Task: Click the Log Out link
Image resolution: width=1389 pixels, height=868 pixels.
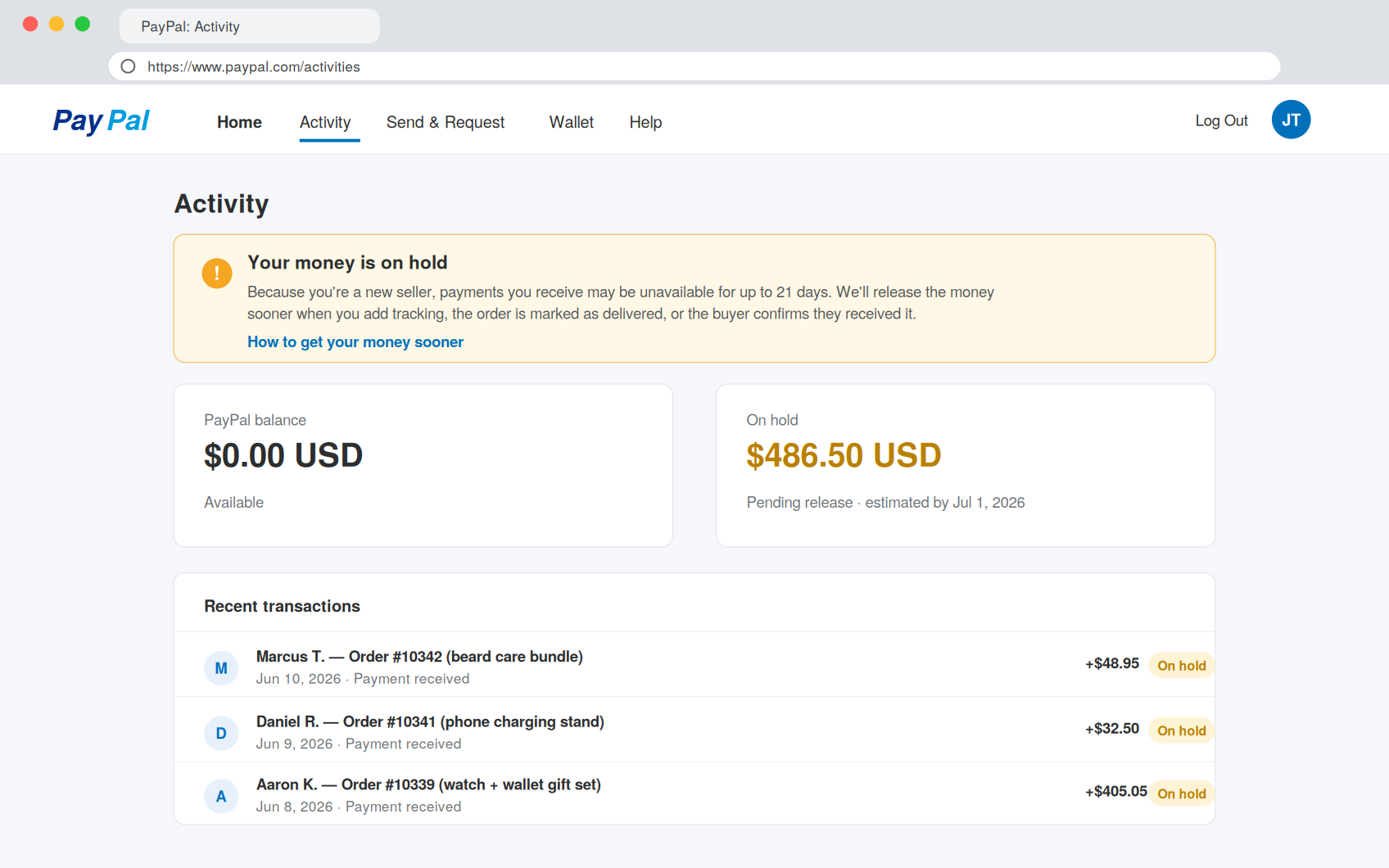Action: [1221, 120]
